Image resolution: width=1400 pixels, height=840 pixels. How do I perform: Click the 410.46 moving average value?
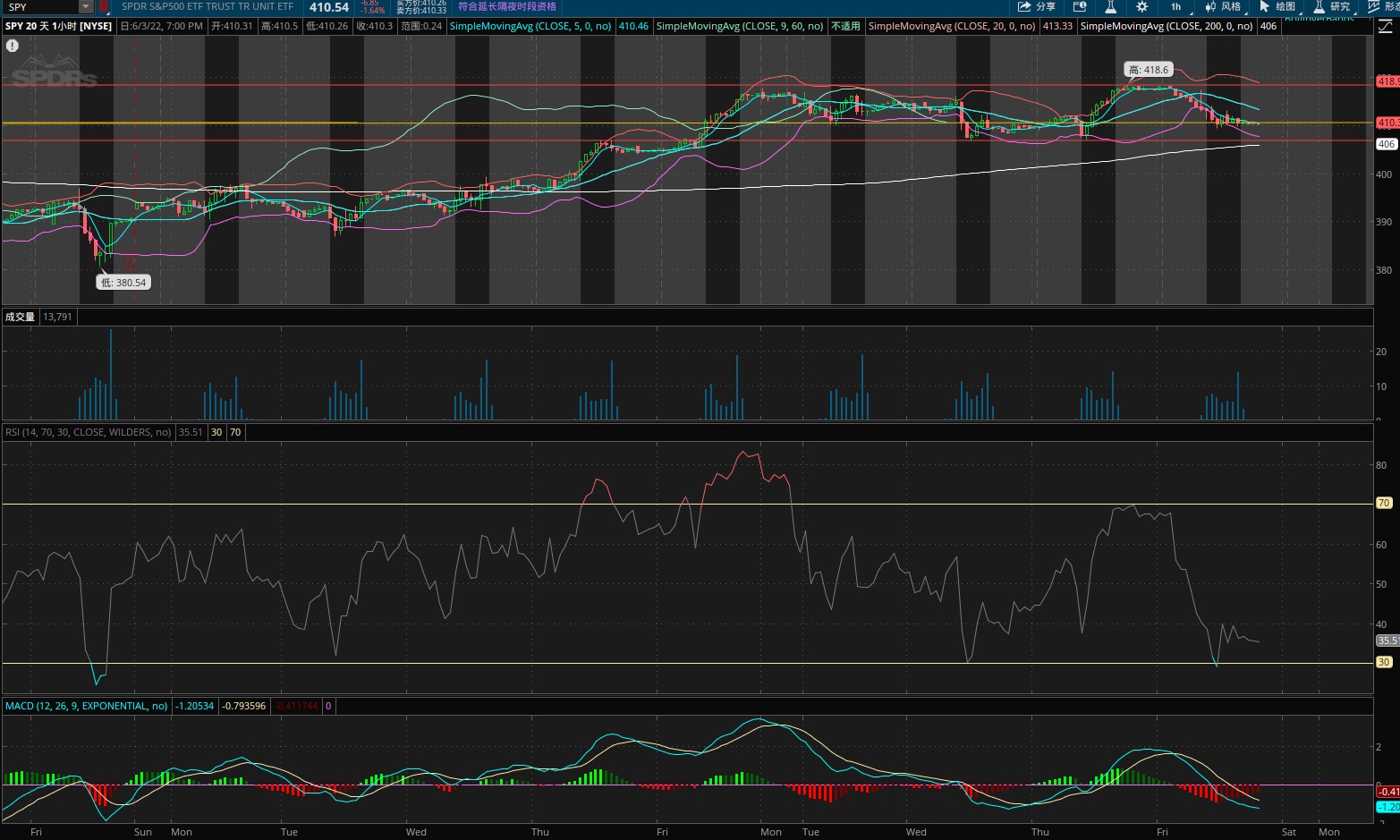coord(633,26)
